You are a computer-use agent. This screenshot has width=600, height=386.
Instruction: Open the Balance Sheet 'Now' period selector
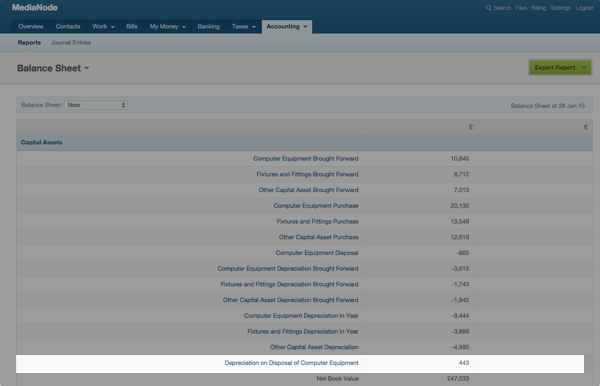[96, 105]
